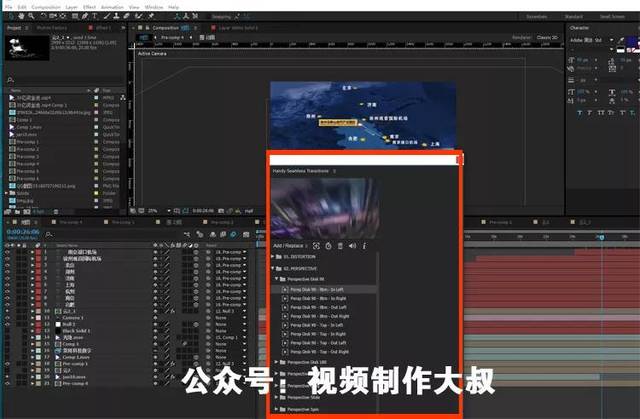Expand Camera 1 layer properties triangle
640x419 pixels.
pos(33,318)
